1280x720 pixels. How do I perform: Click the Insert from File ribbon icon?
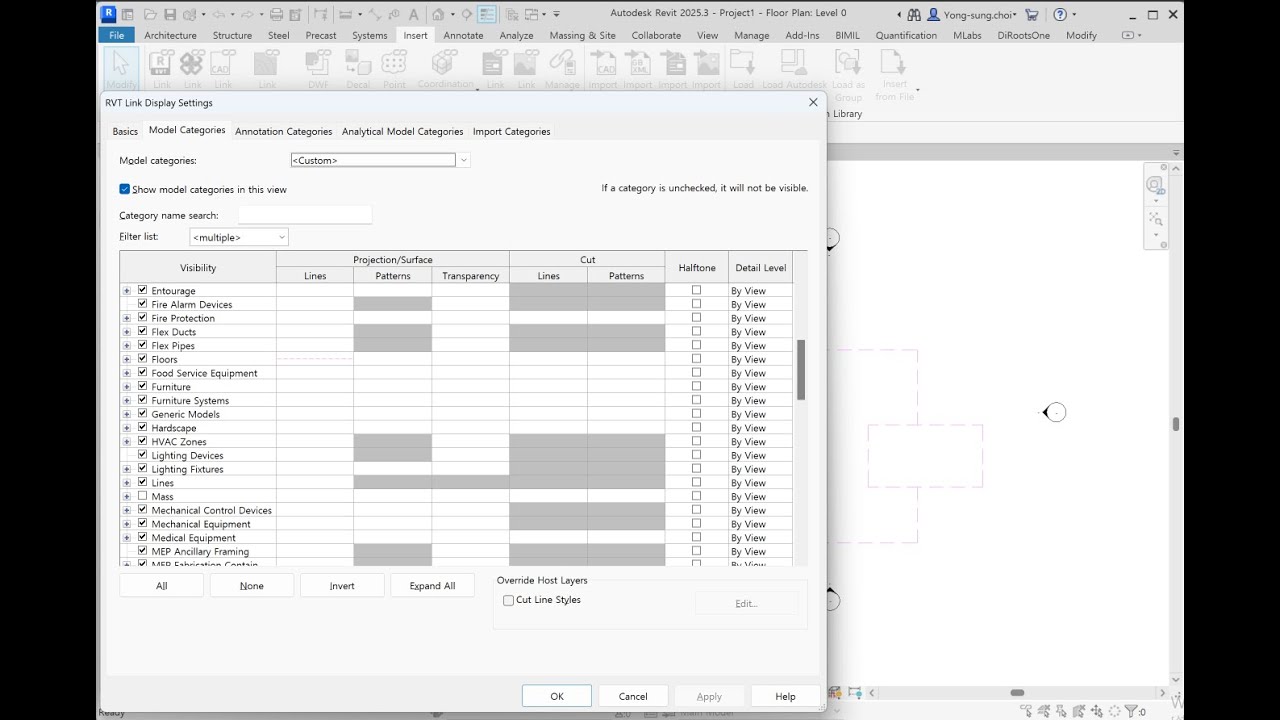[x=895, y=75]
